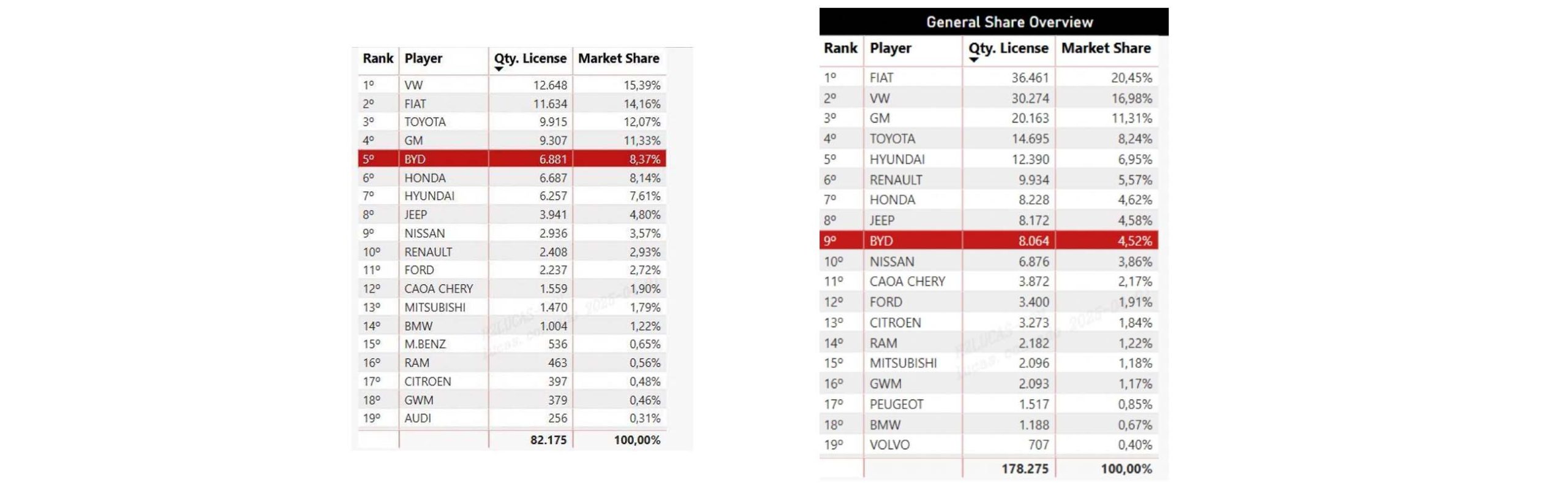The width and height of the screenshot is (1568, 483).
Task: Click the Player column header in left table
Action: (x=423, y=58)
